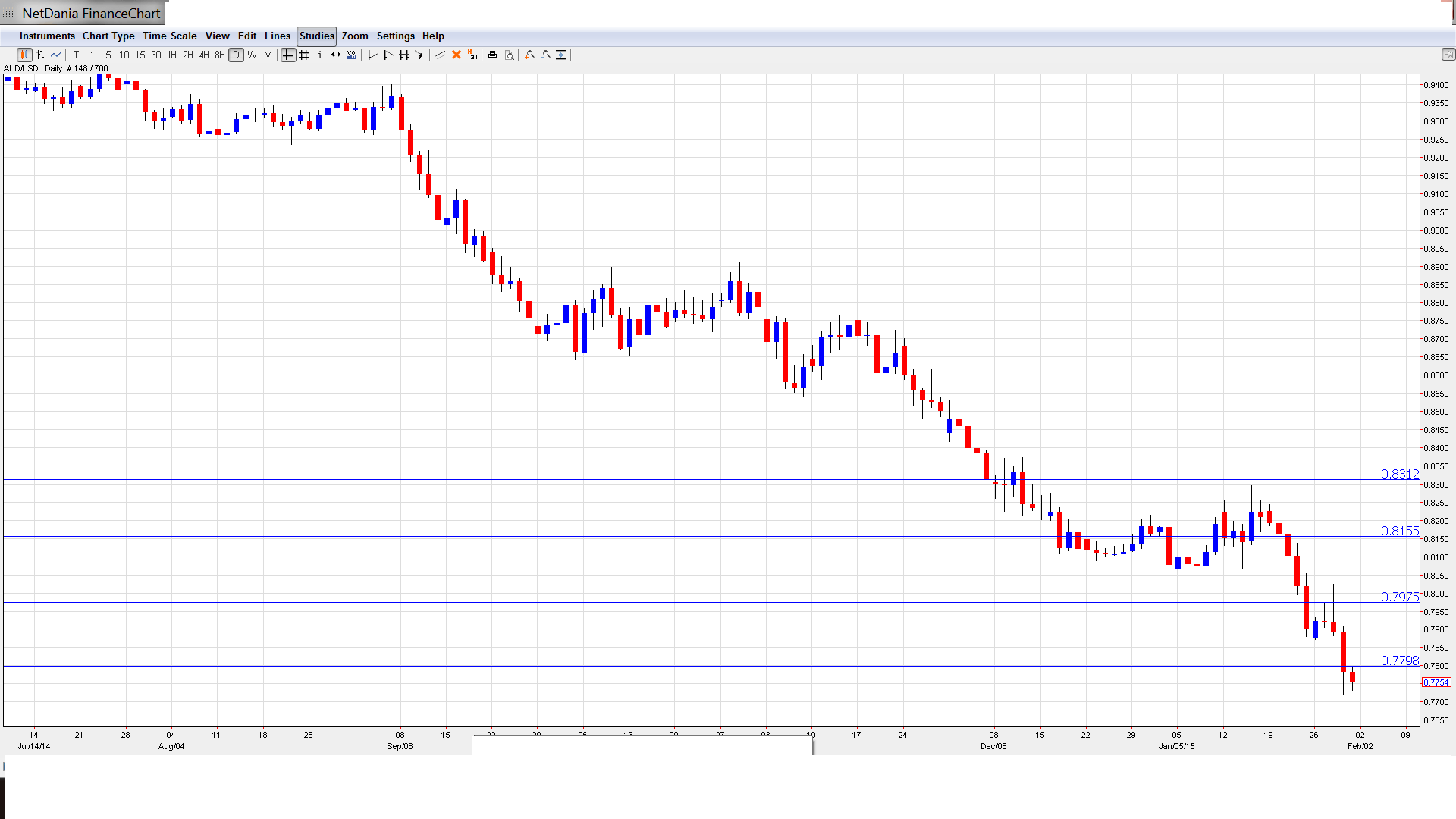
Task: Switch to OHLC bar chart icon
Action: coord(40,55)
